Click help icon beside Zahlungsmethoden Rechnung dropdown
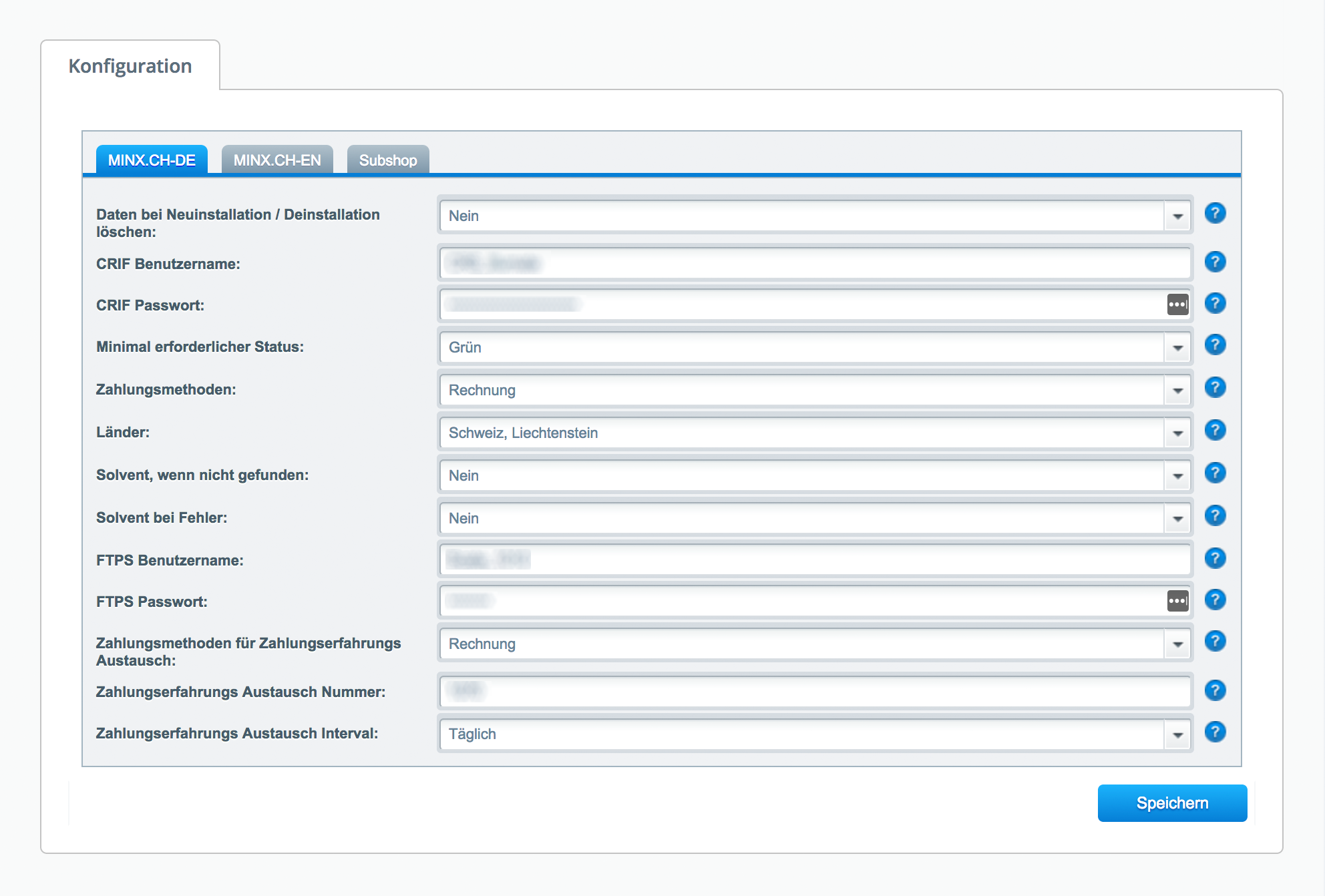Viewport: 1325px width, 896px height. 1215,387
